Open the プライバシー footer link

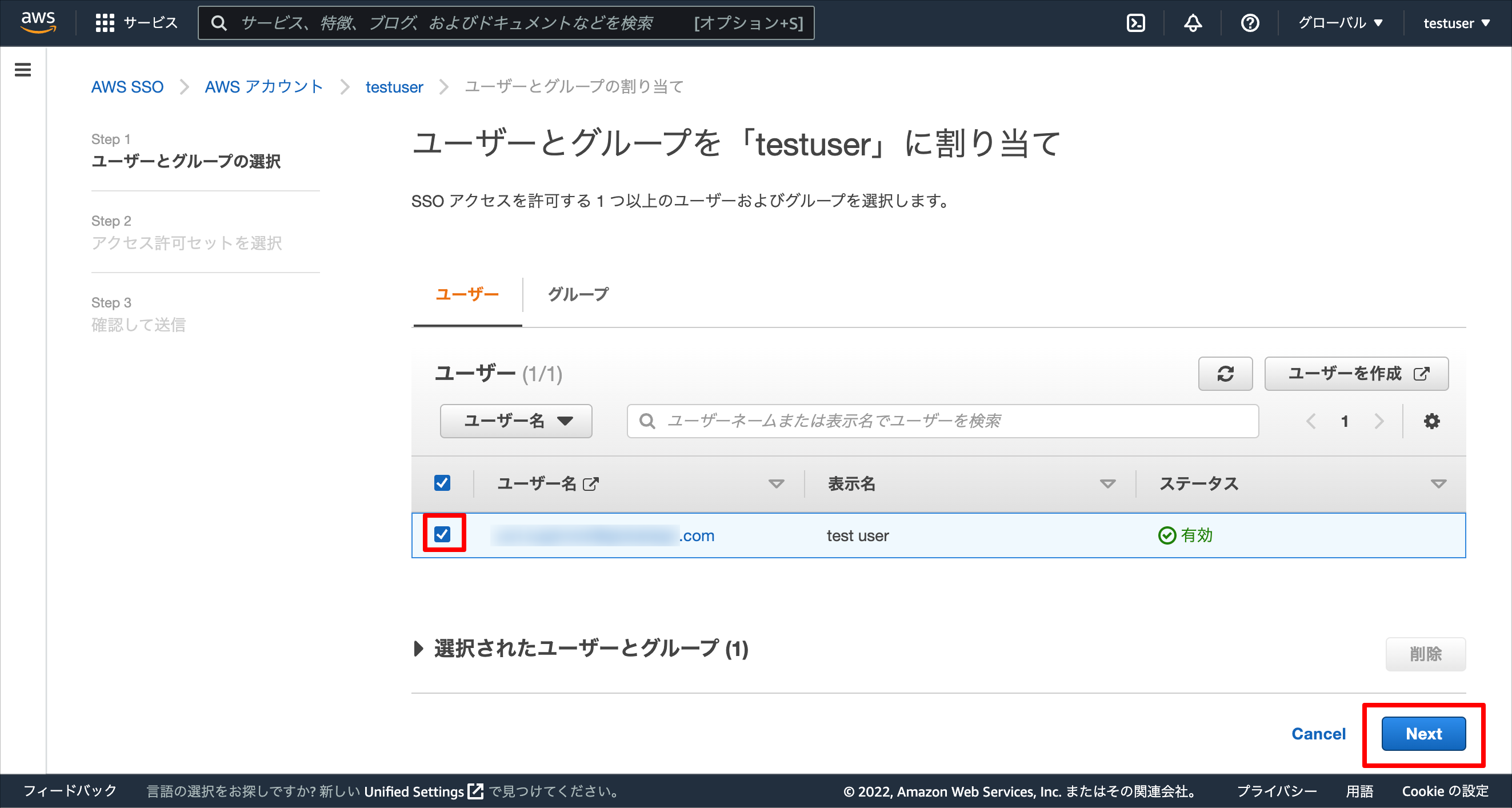coord(1277,791)
